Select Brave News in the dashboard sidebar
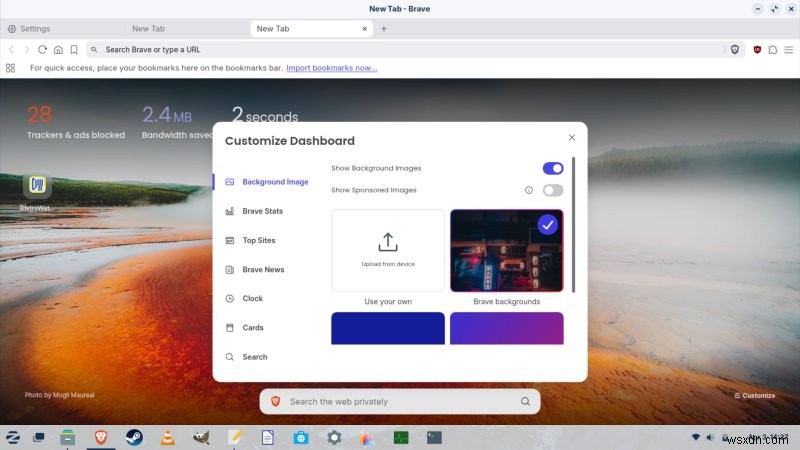800x450 pixels. pos(255,269)
